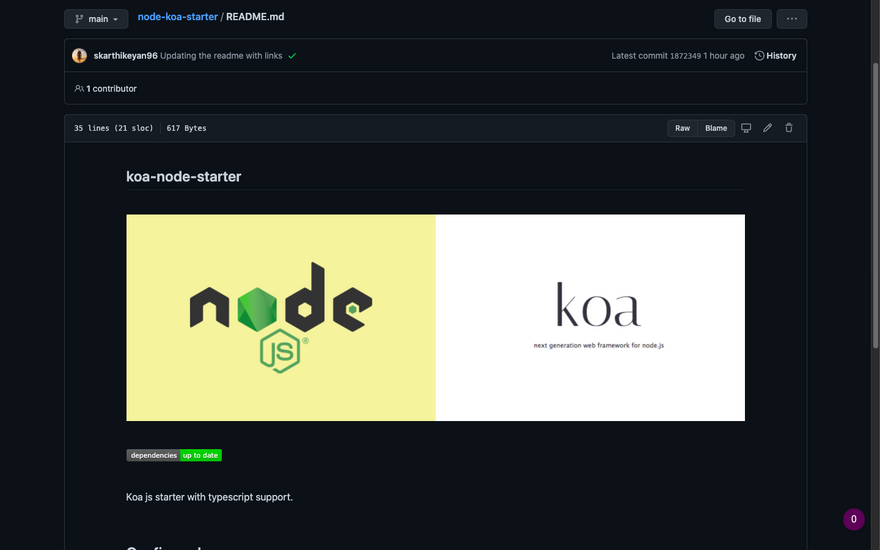Click the Node.js and Koa banner image

[435, 318]
